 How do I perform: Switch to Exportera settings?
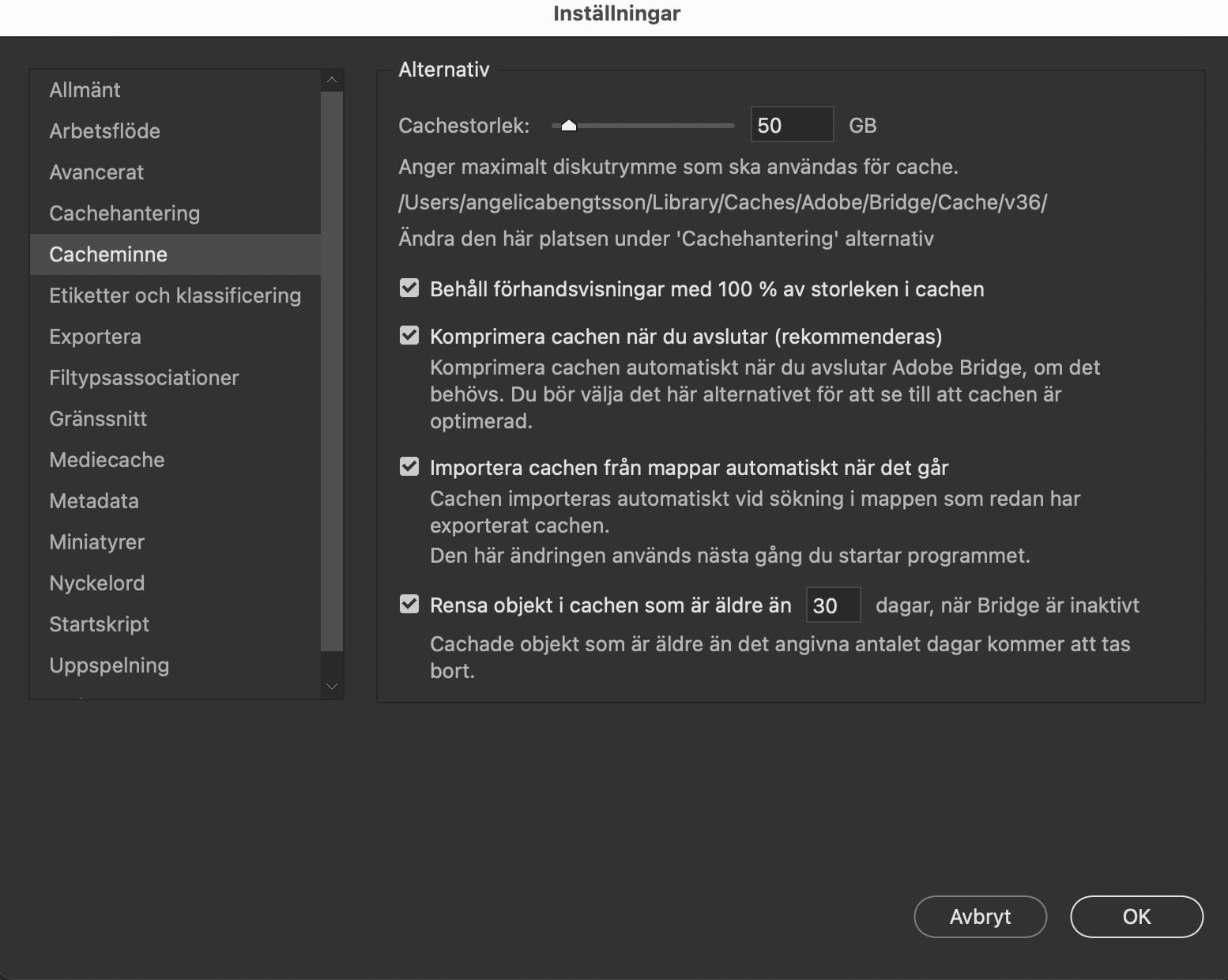(95, 337)
